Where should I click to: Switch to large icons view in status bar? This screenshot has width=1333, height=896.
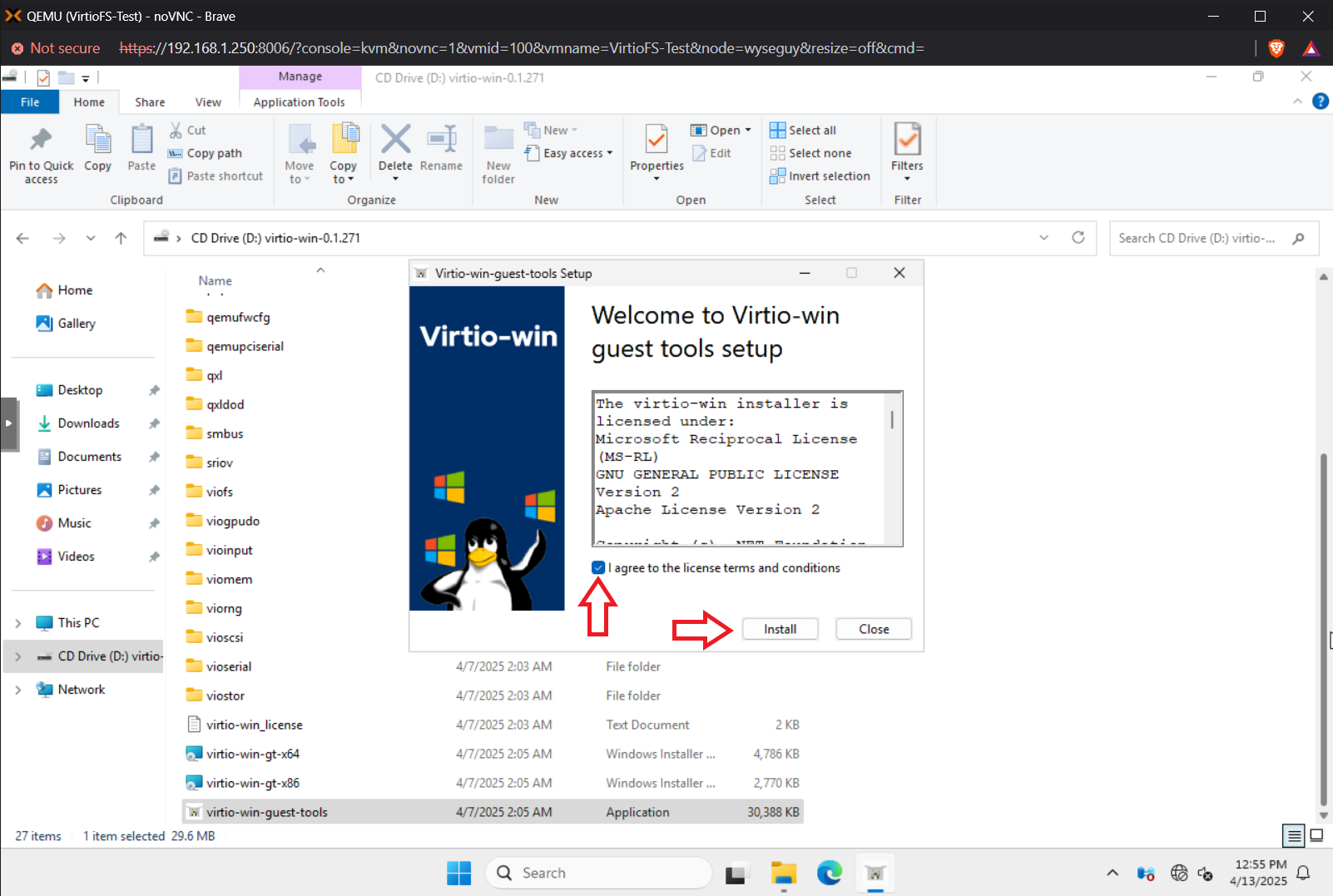pyautogui.click(x=1317, y=835)
